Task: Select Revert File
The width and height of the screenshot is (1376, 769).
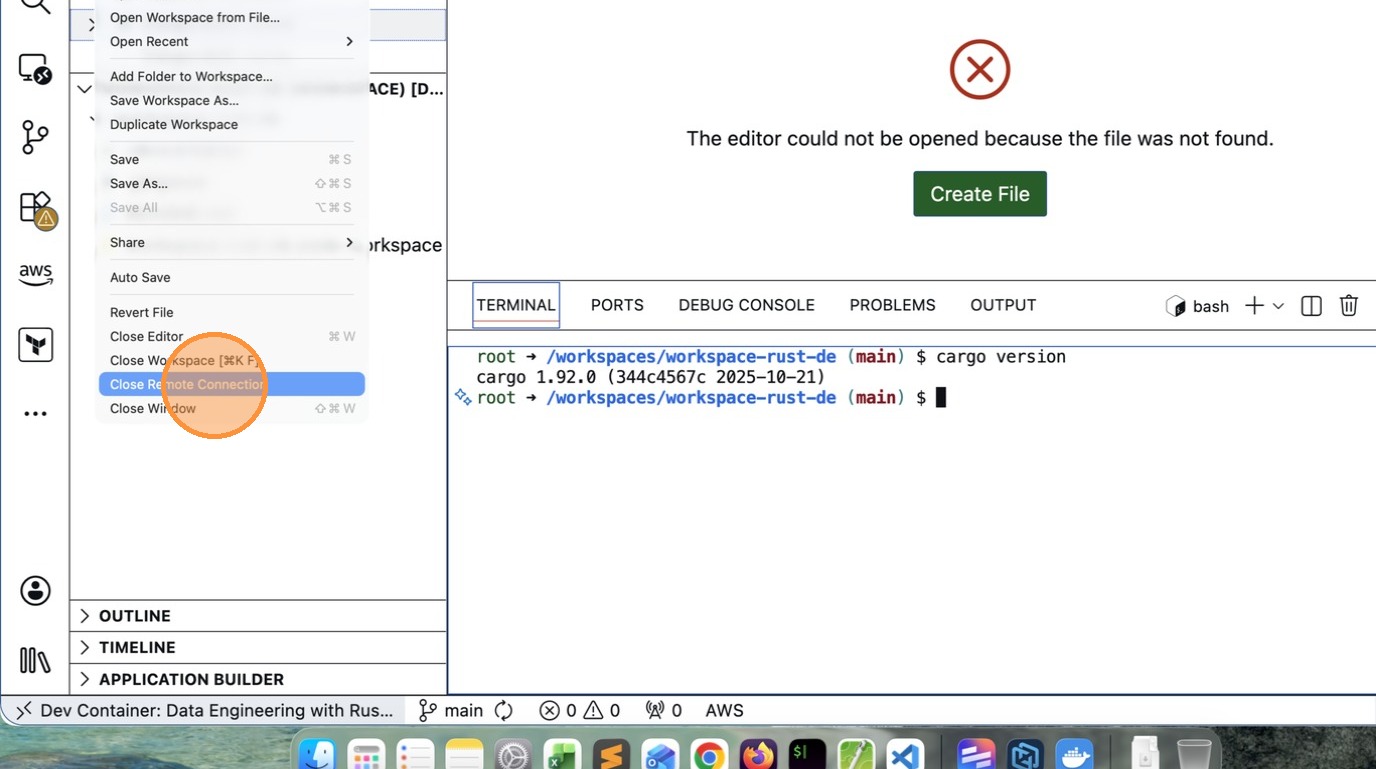Action: [231, 312]
